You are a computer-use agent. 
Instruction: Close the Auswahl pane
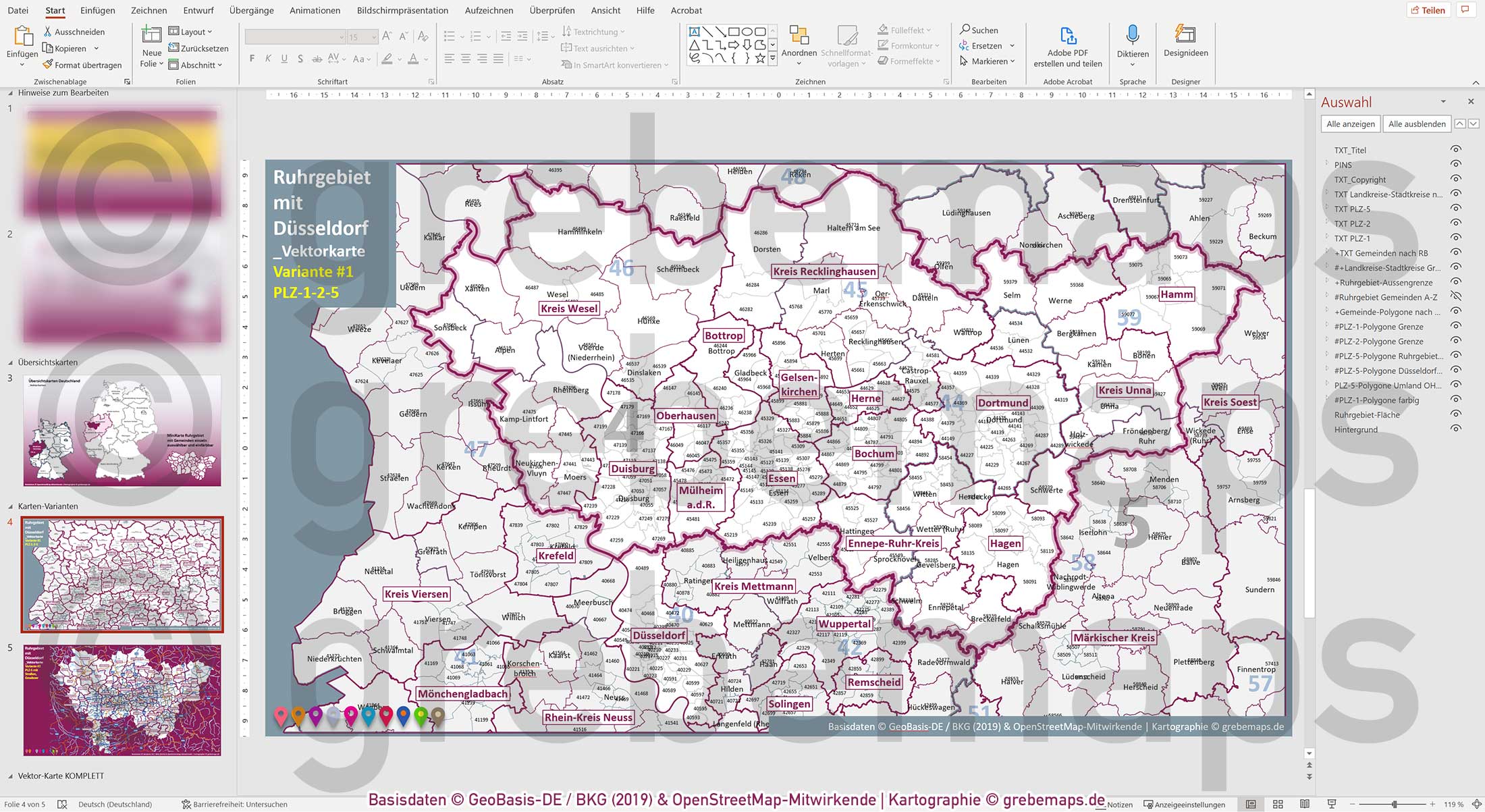[1471, 101]
